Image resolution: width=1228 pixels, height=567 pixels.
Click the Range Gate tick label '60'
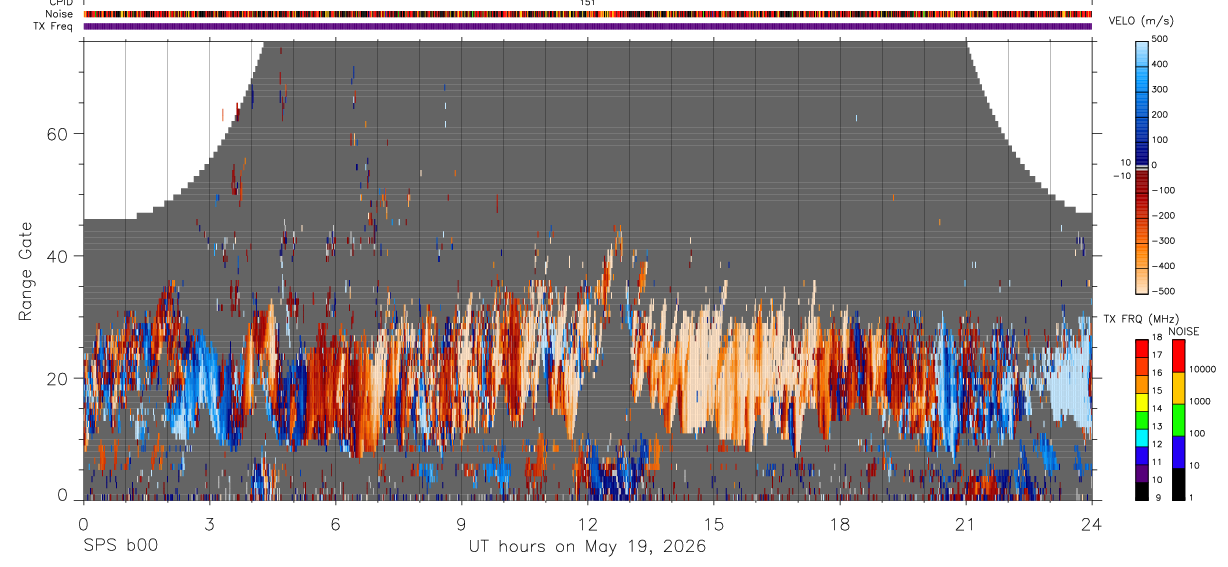click(x=59, y=133)
